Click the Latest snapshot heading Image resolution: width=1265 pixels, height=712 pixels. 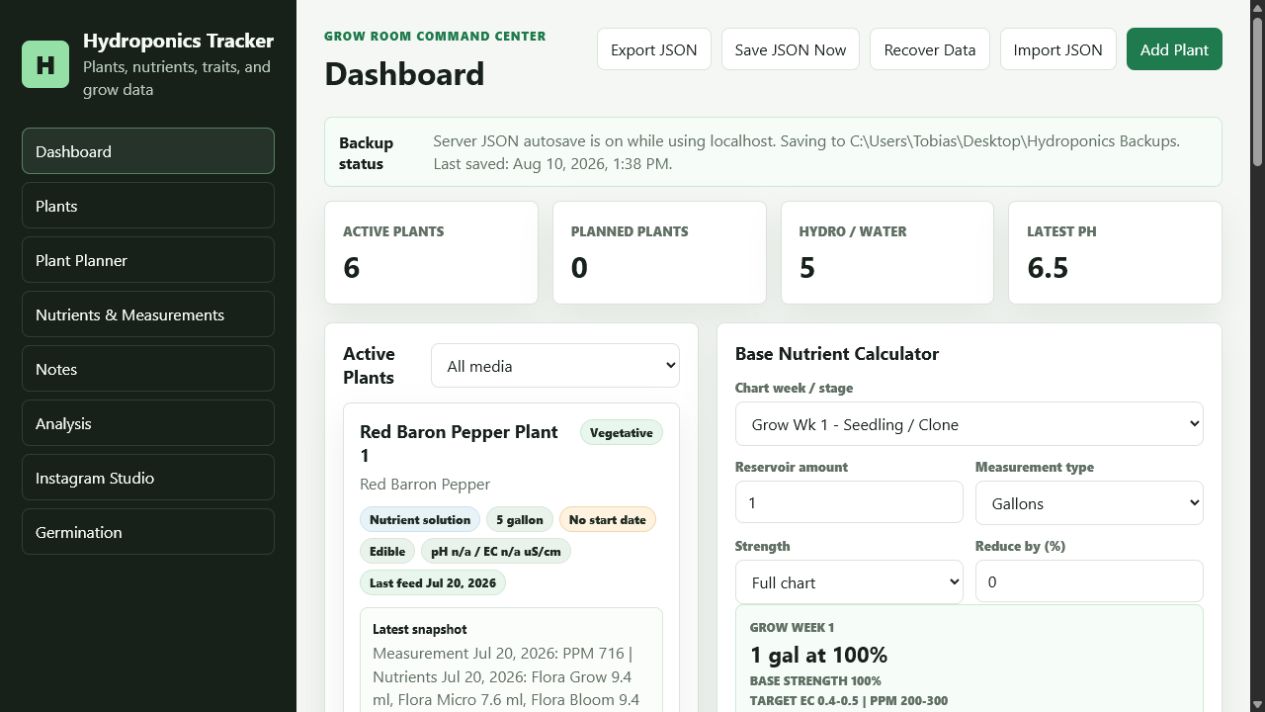point(420,629)
